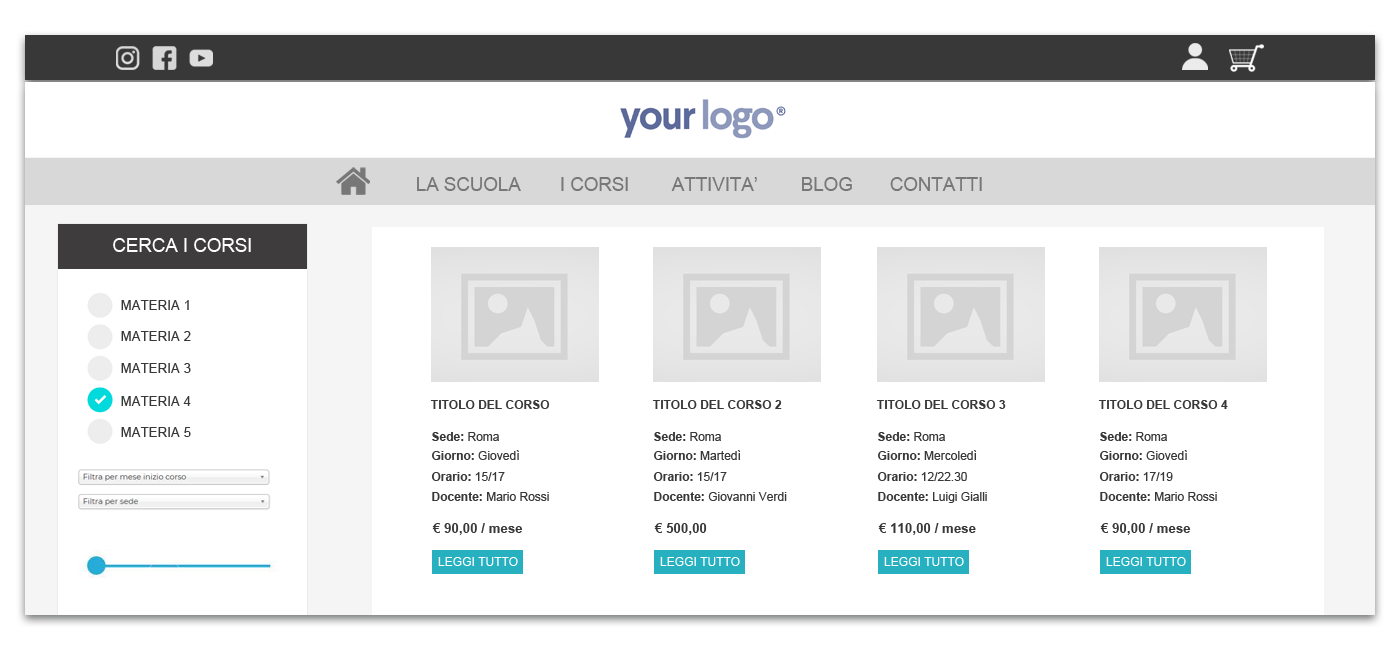The height and width of the screenshot is (650, 1400).
Task: Uncheck the MATERIA 4 filter
Action: coord(100,400)
